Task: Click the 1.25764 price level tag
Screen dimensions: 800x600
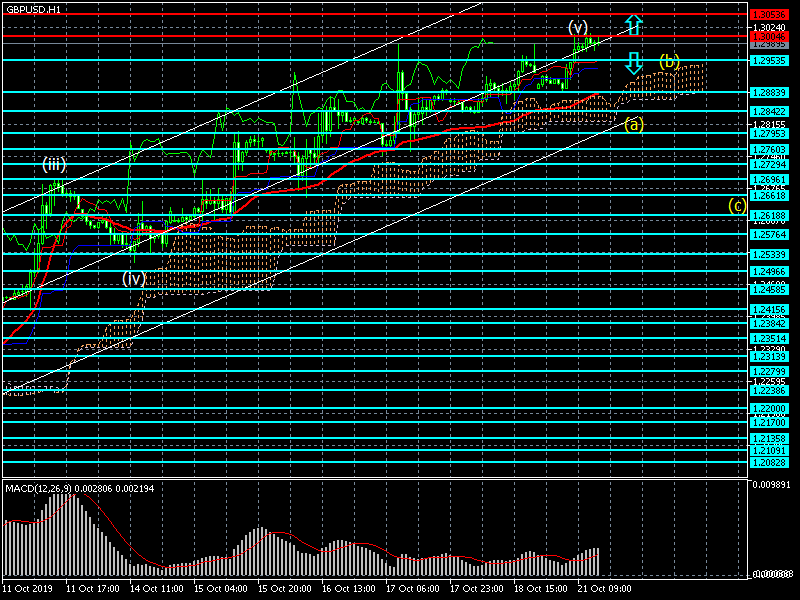Action: tap(770, 235)
